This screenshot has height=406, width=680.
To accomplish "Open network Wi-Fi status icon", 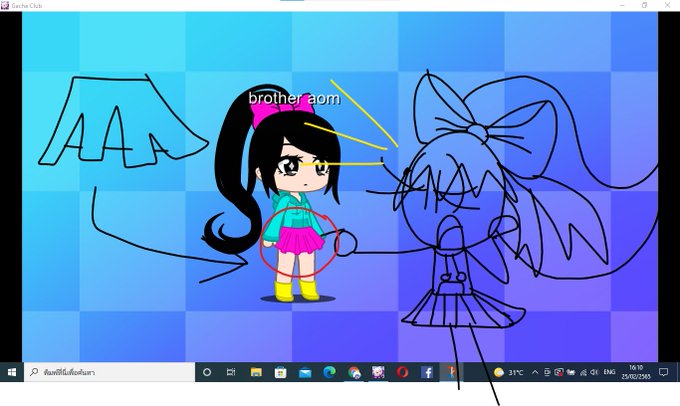I will point(583,372).
